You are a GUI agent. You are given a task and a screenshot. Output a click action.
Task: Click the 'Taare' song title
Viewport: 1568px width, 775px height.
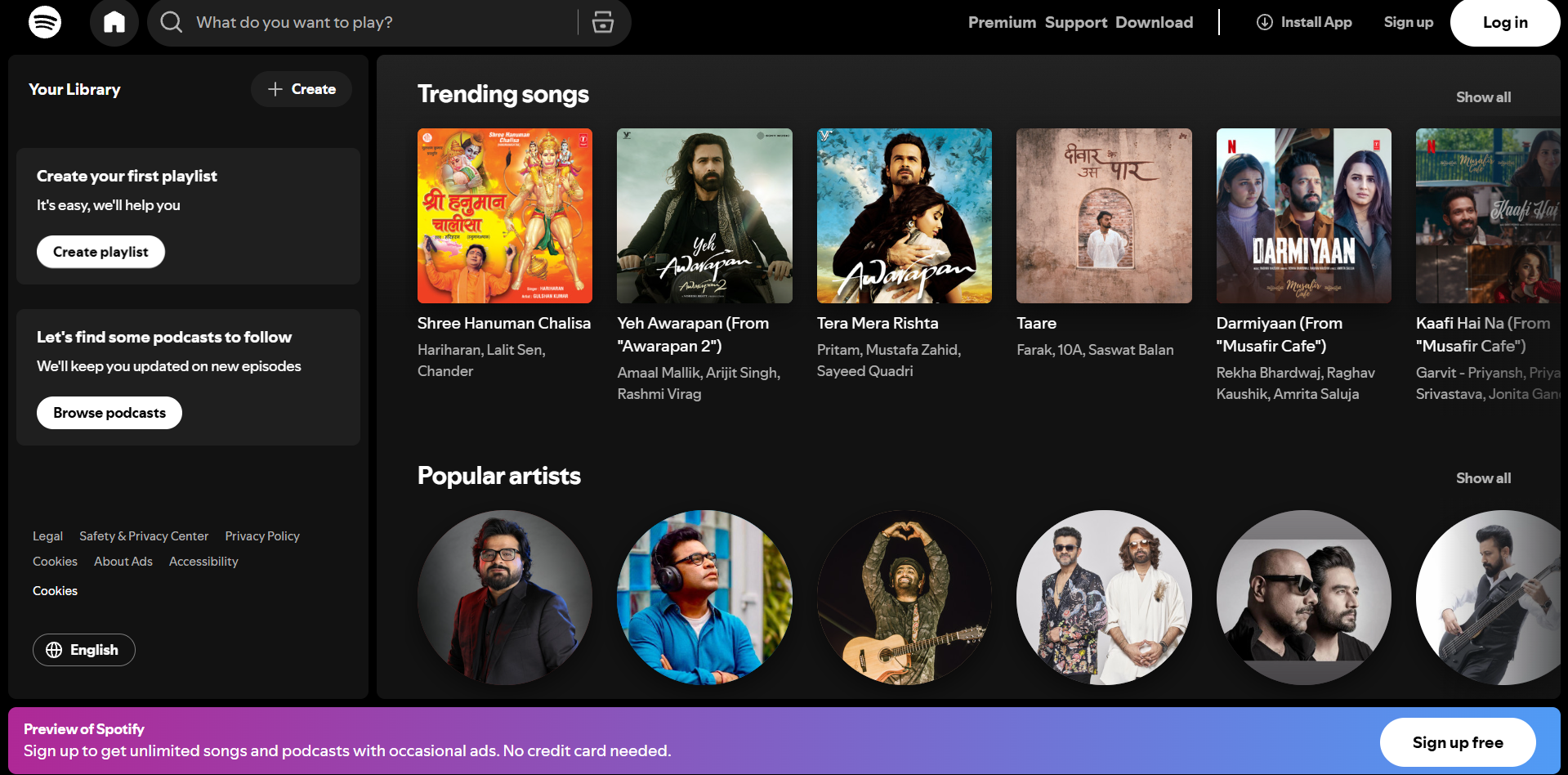click(x=1036, y=323)
